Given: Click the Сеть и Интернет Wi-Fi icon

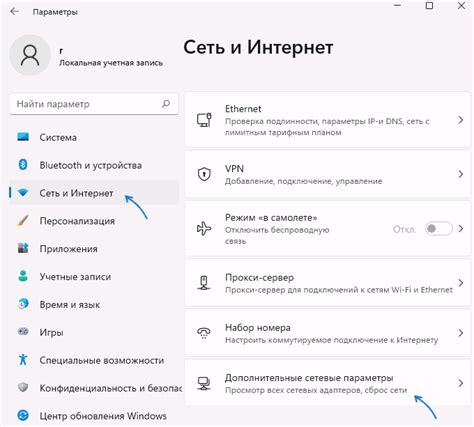Looking at the screenshot, I should click(23, 193).
